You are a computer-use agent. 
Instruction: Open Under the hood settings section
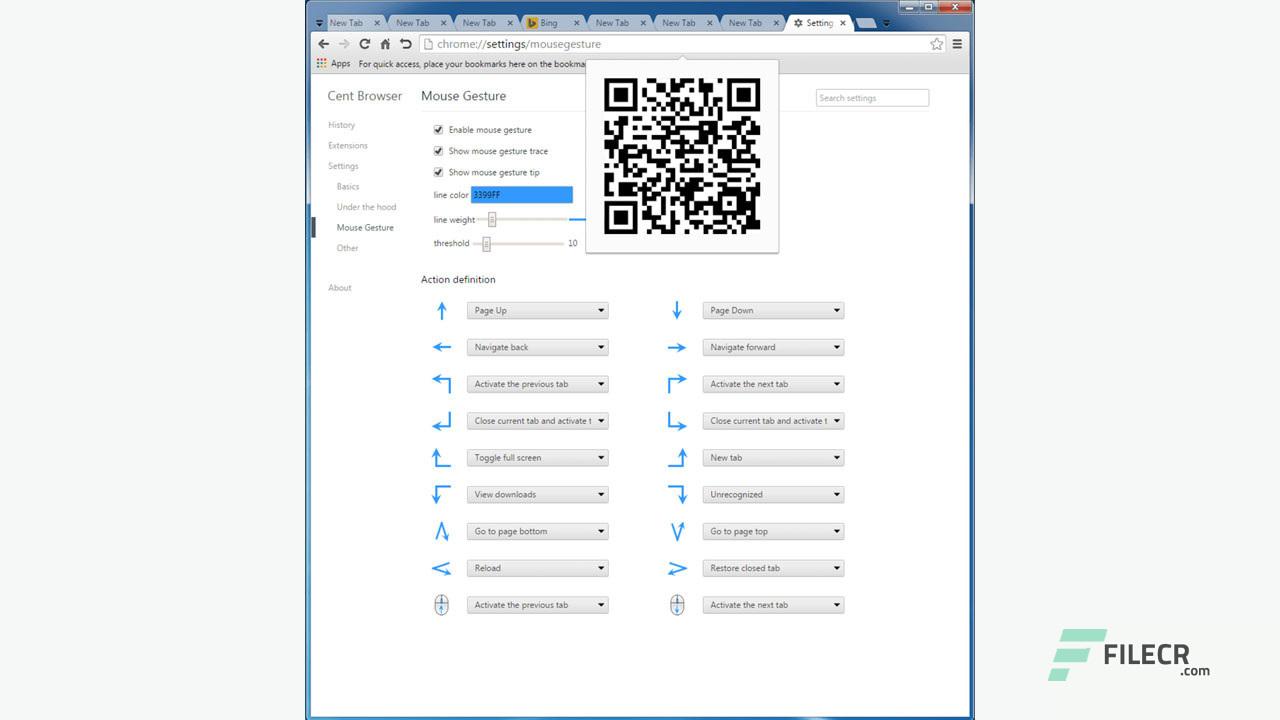click(366, 207)
